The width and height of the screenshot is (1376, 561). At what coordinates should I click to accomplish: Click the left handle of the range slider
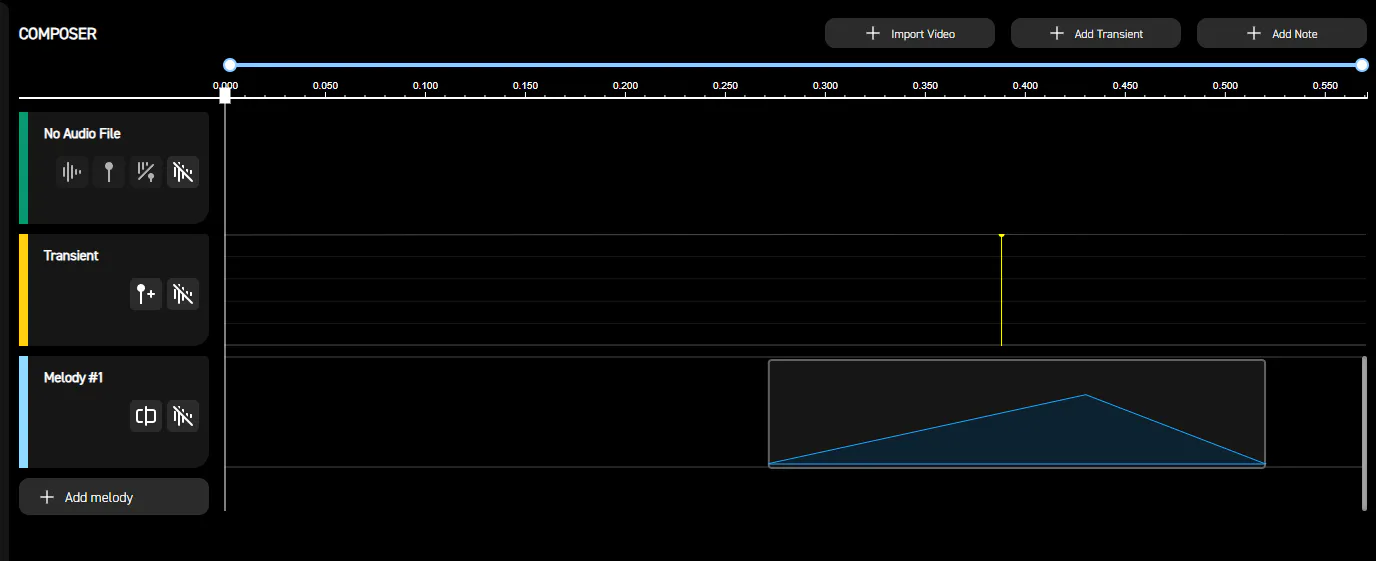[x=230, y=65]
